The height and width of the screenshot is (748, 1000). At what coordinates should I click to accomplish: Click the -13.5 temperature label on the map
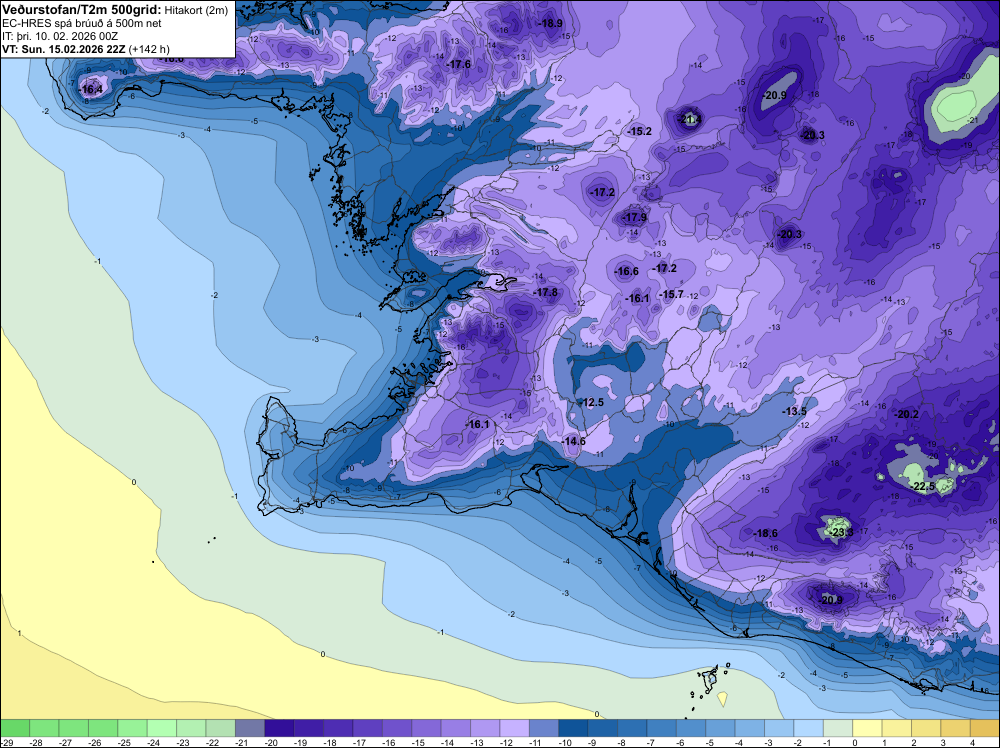tap(795, 411)
